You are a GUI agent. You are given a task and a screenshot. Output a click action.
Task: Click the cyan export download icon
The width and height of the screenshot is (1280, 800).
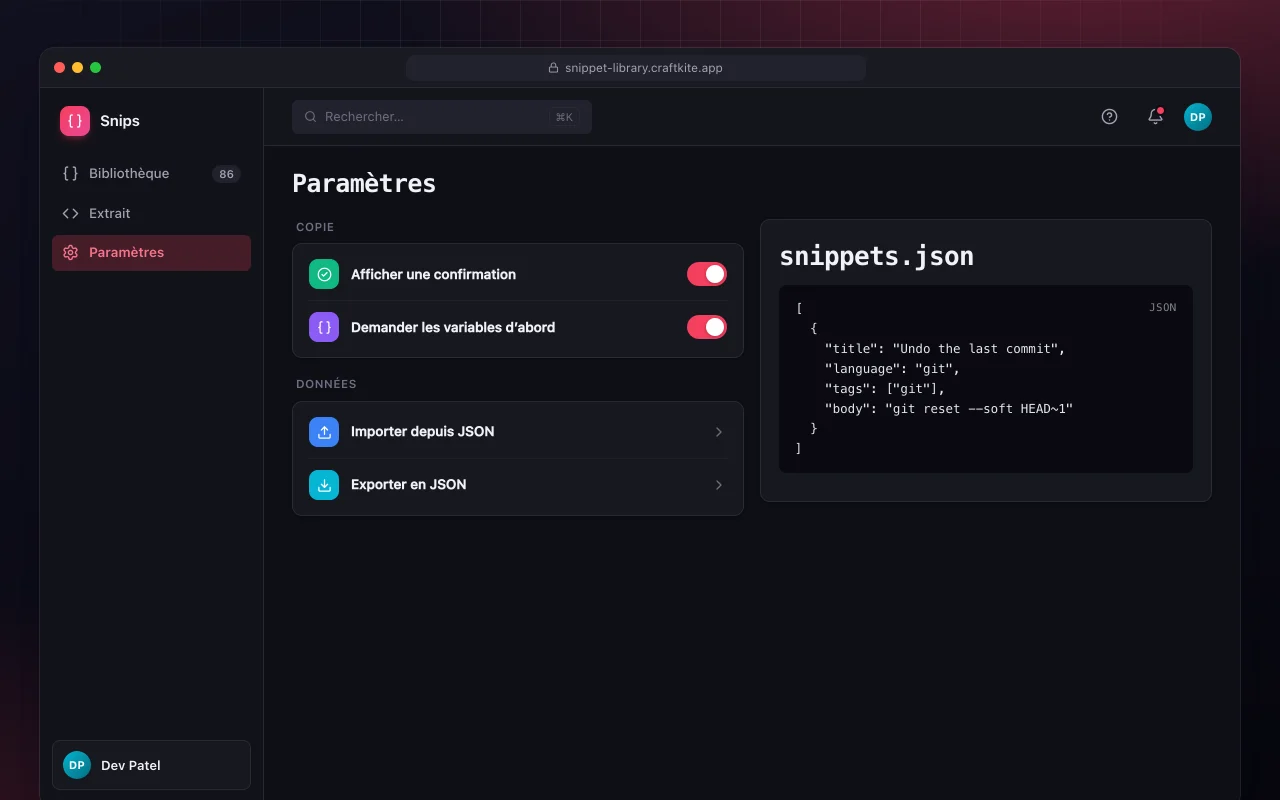(x=324, y=485)
